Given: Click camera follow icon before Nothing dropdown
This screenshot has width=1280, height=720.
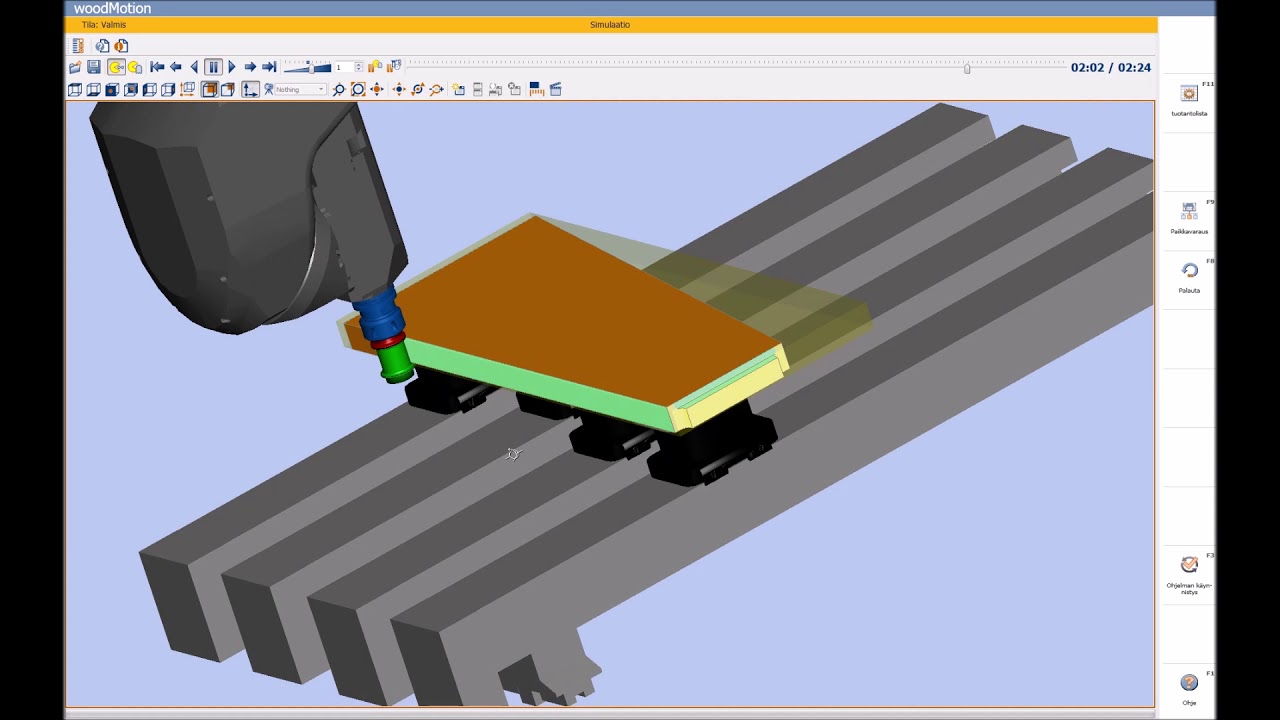Looking at the screenshot, I should [269, 89].
